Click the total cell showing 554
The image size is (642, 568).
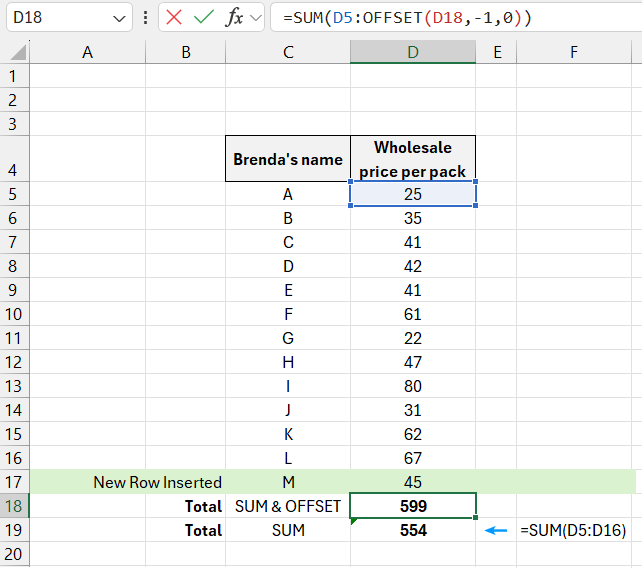(413, 530)
